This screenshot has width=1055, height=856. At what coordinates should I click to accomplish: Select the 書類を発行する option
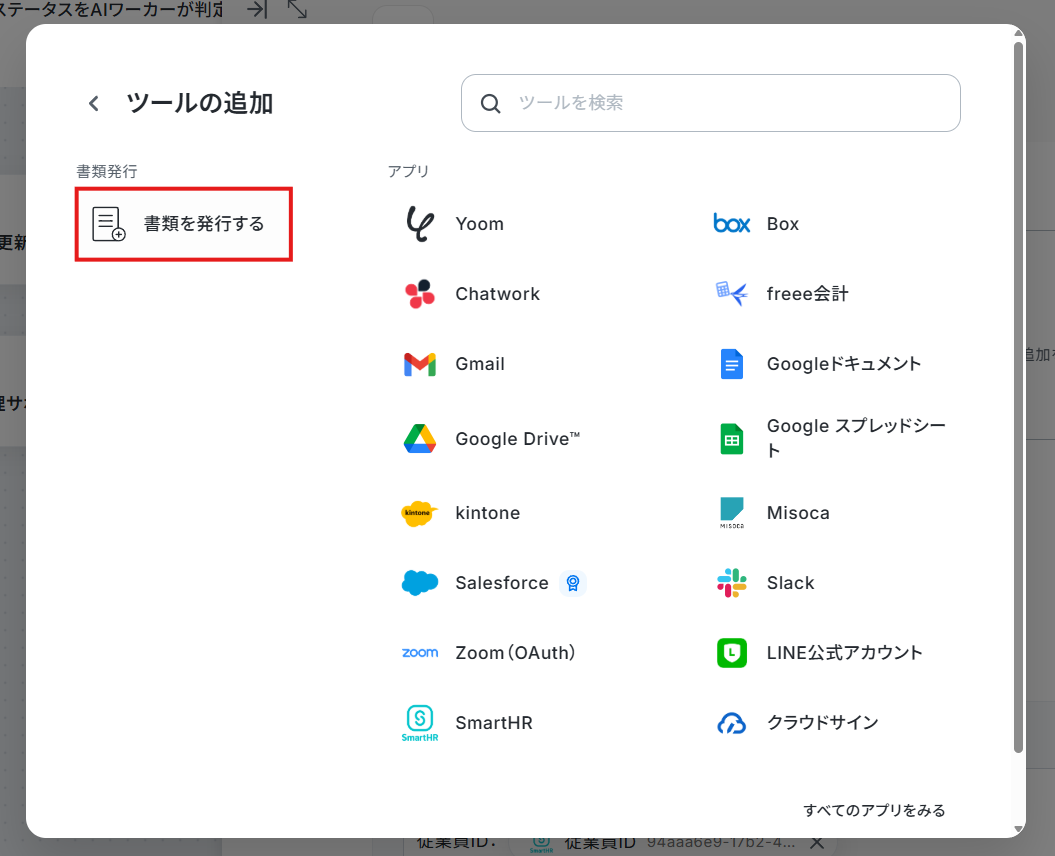coord(184,224)
